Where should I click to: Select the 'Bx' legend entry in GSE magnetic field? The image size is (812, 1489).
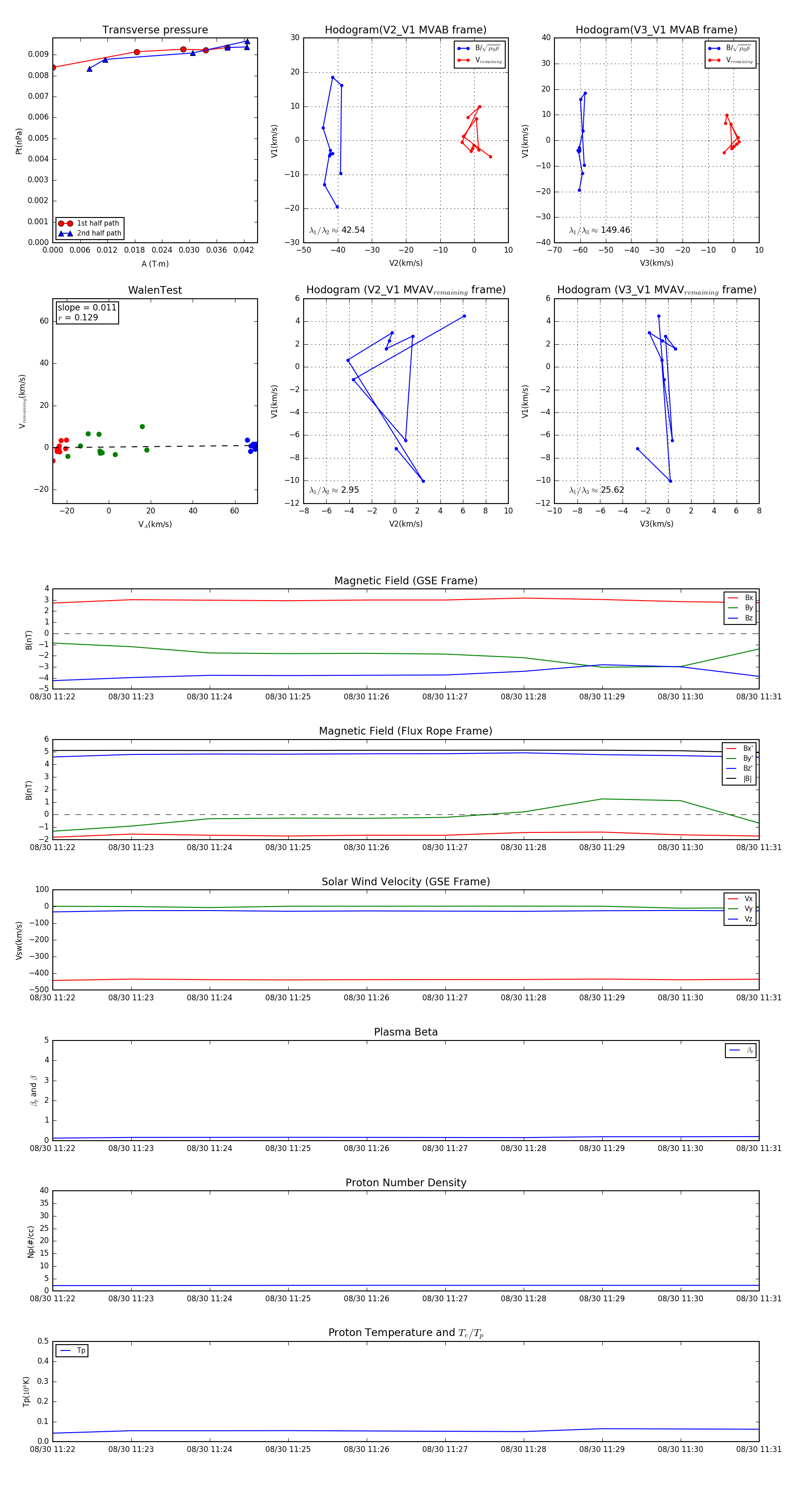point(741,598)
